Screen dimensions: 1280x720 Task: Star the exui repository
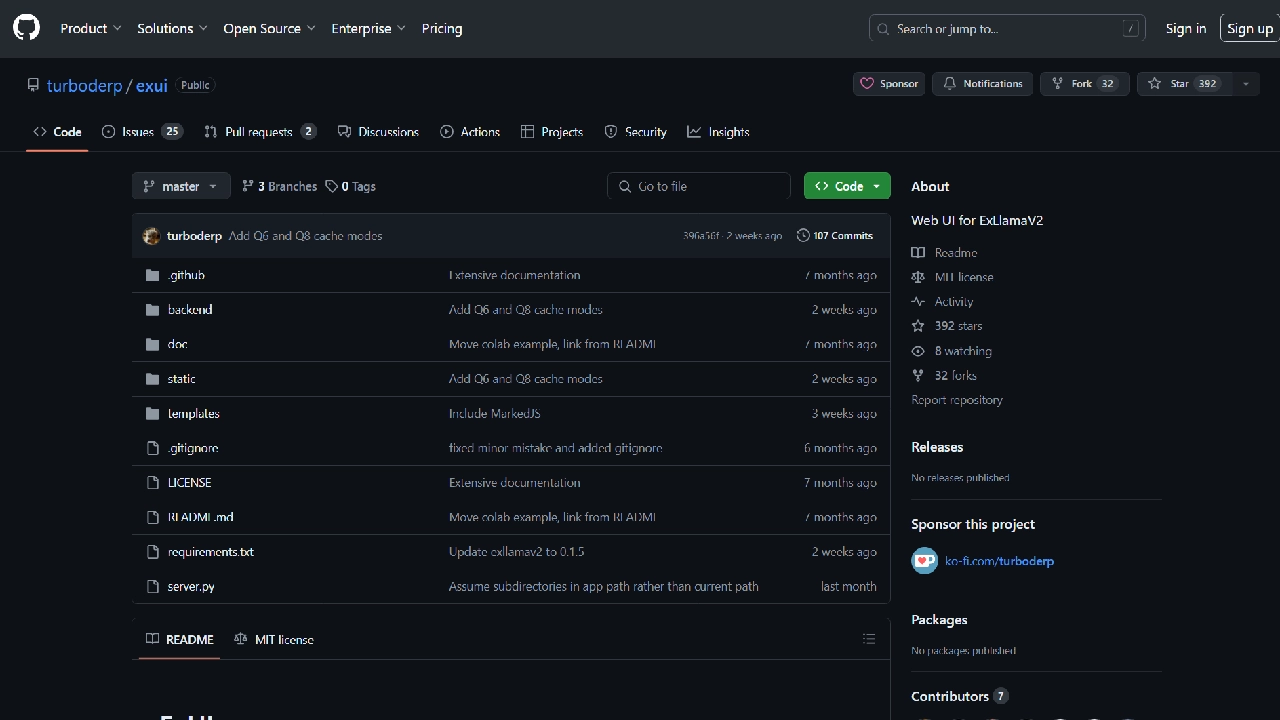click(x=1182, y=84)
